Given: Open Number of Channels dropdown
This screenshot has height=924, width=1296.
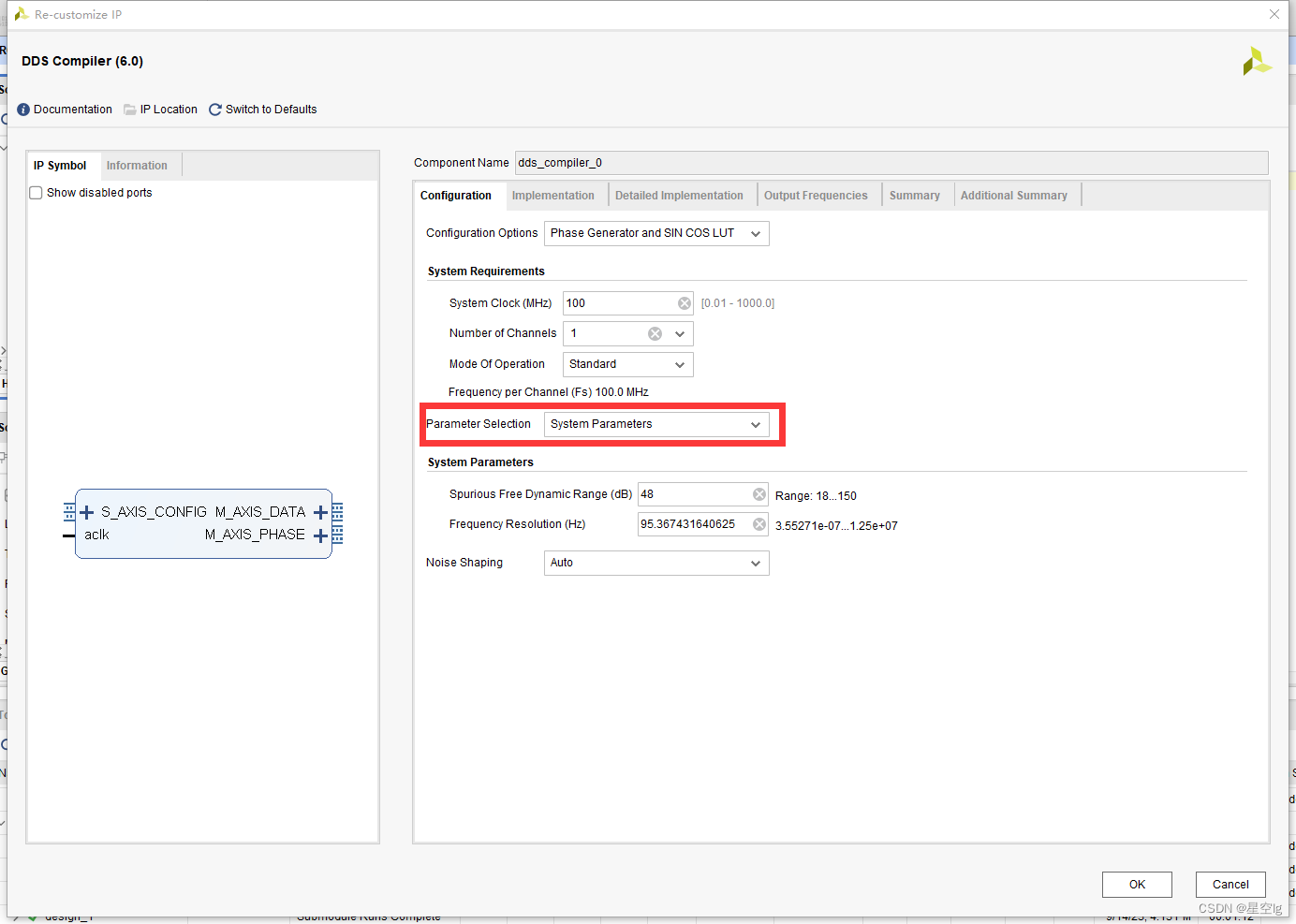Looking at the screenshot, I should coord(680,333).
